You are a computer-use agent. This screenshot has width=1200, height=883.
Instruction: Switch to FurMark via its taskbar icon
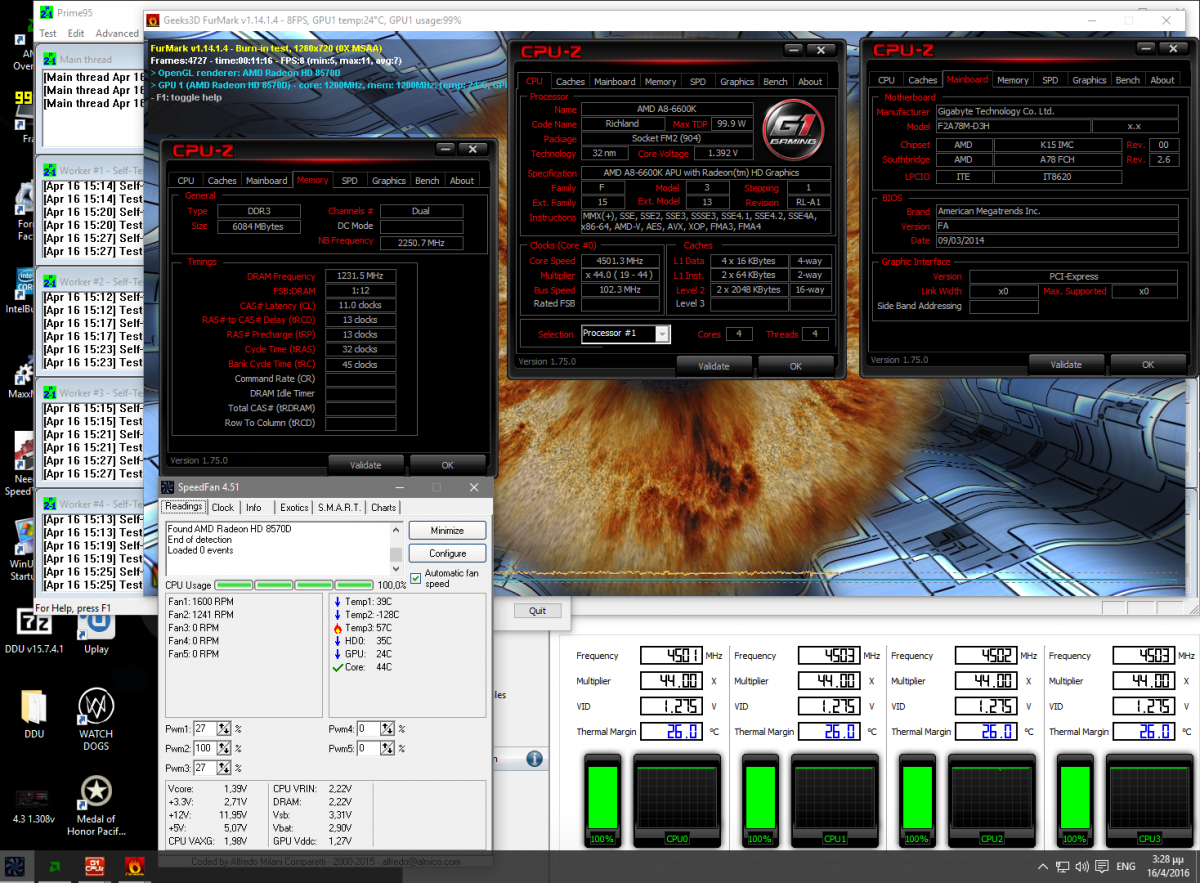pyautogui.click(x=135, y=867)
